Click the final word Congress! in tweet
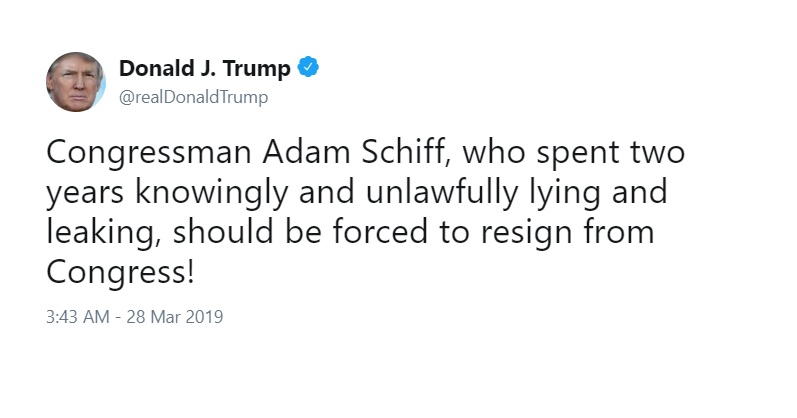Image resolution: width=797 pixels, height=418 pixels. tap(120, 274)
